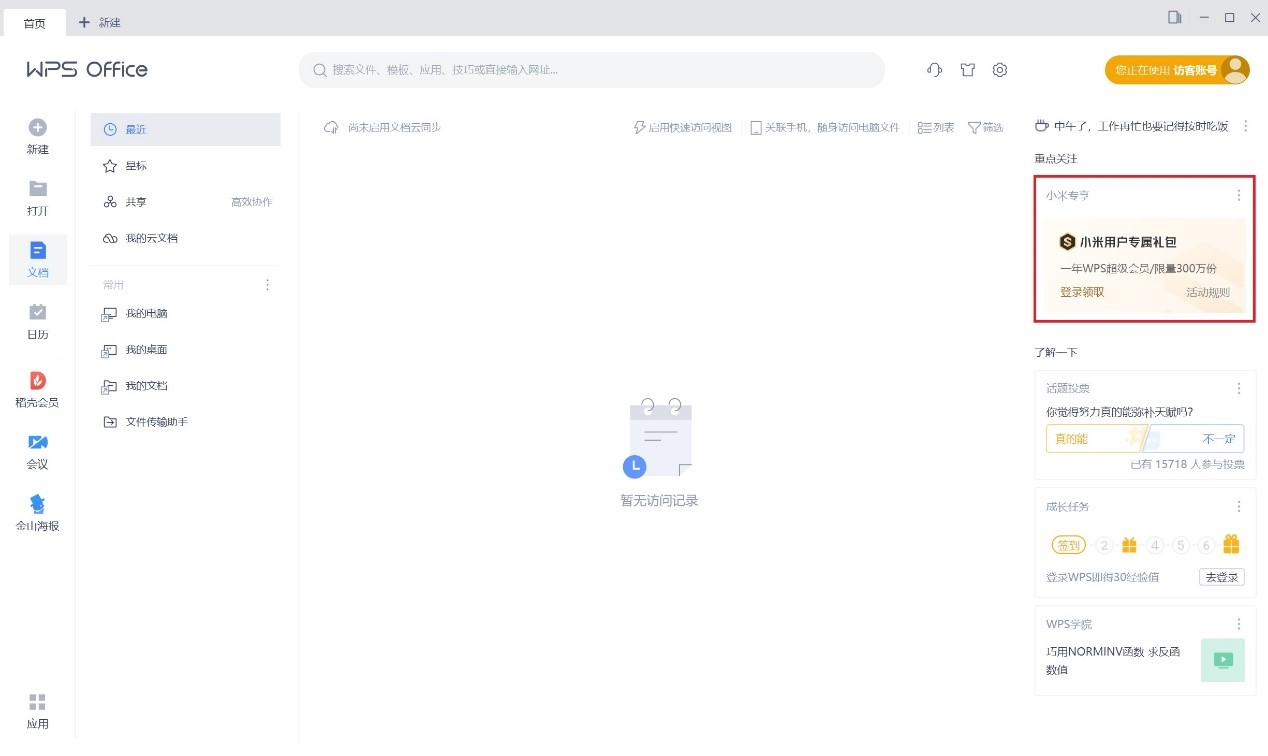Open 我的桌面 location
This screenshot has width=1268, height=756.
click(186, 350)
